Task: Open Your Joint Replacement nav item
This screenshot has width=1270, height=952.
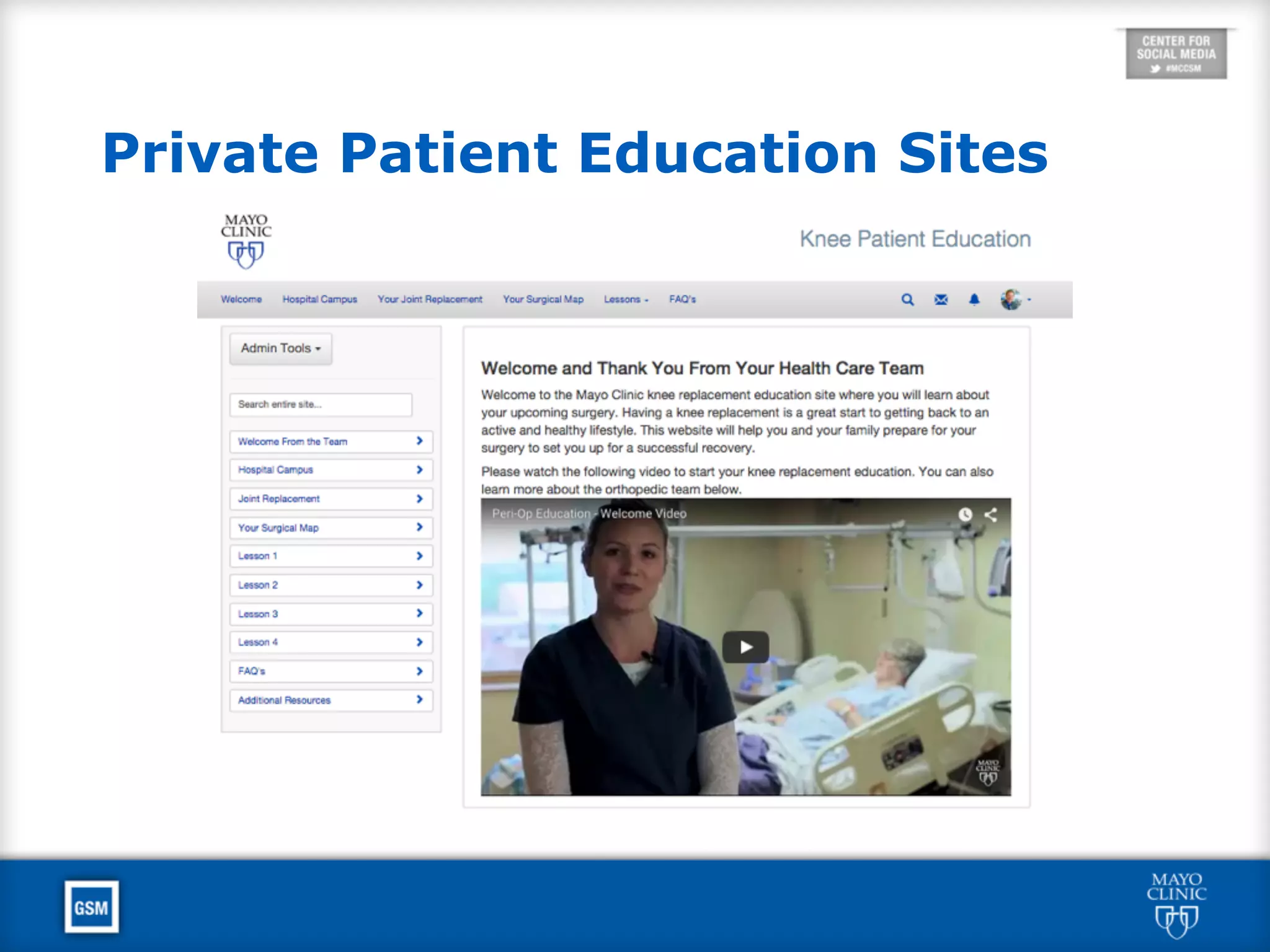Action: click(430, 299)
